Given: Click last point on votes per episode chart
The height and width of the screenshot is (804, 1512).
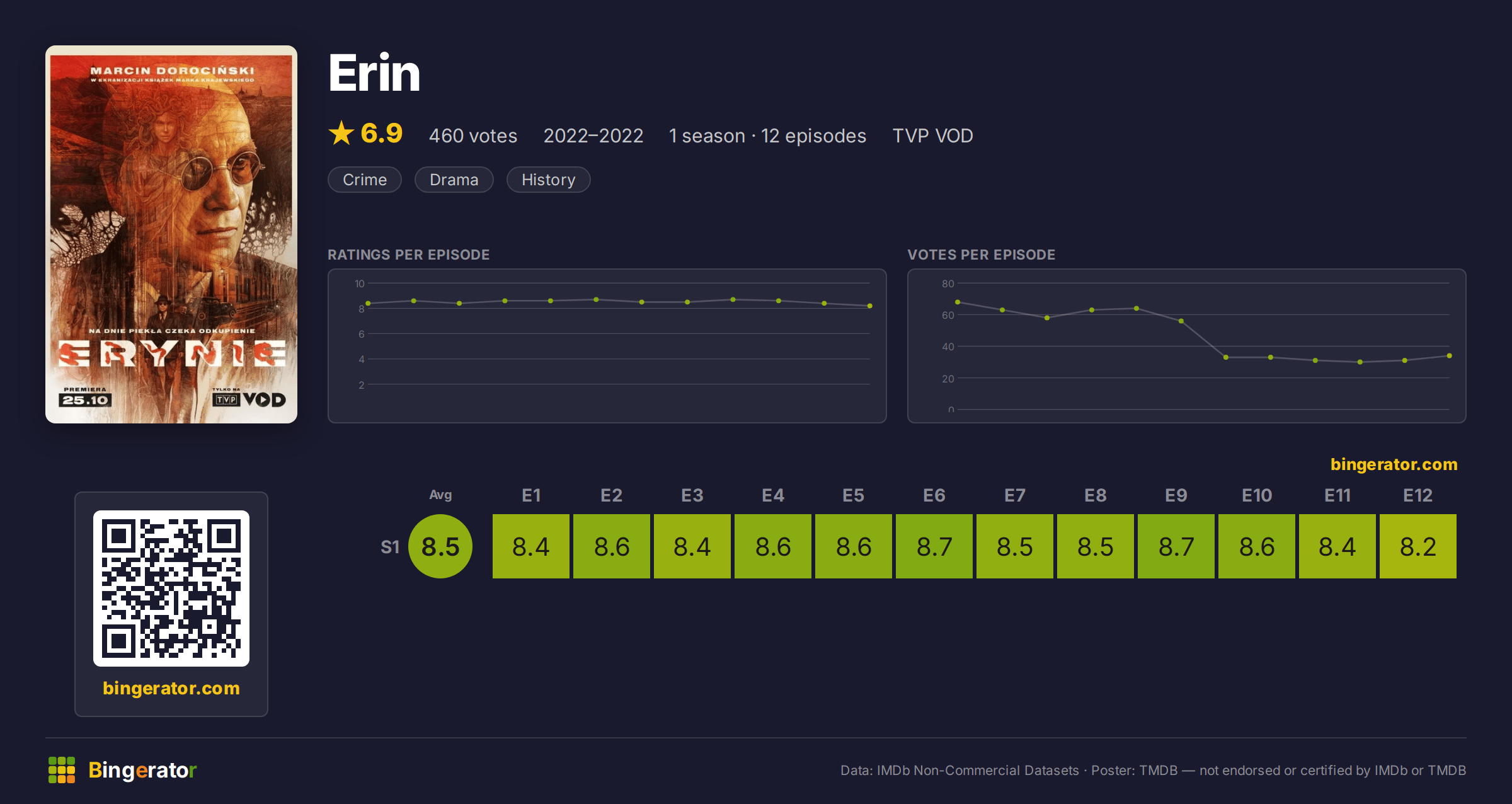Looking at the screenshot, I should click(1450, 356).
